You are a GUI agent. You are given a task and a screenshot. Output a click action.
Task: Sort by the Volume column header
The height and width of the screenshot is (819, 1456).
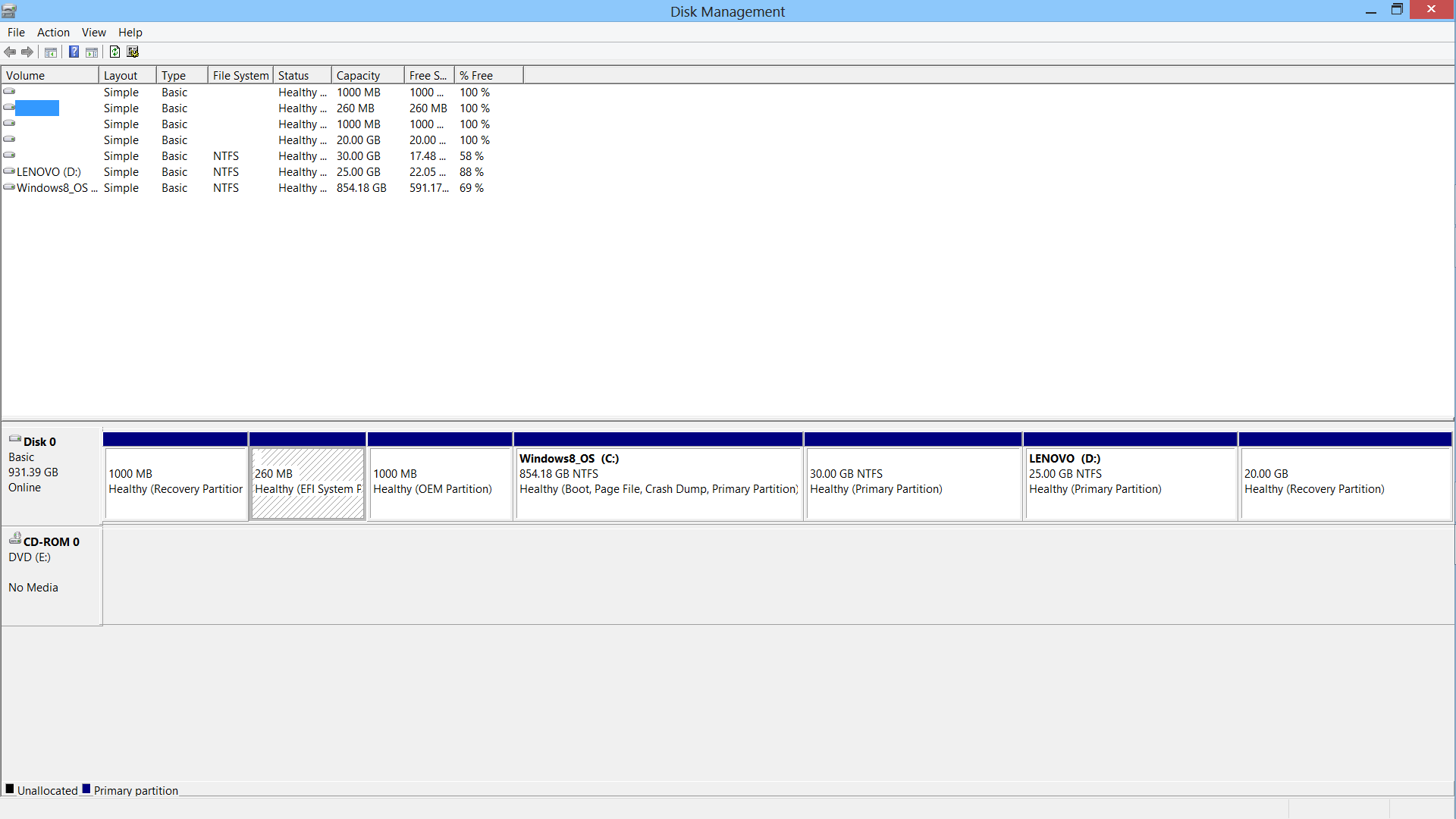point(50,76)
